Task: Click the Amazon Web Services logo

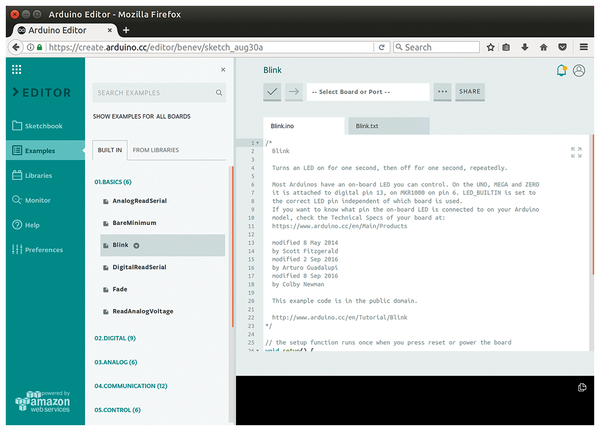Action: point(42,401)
